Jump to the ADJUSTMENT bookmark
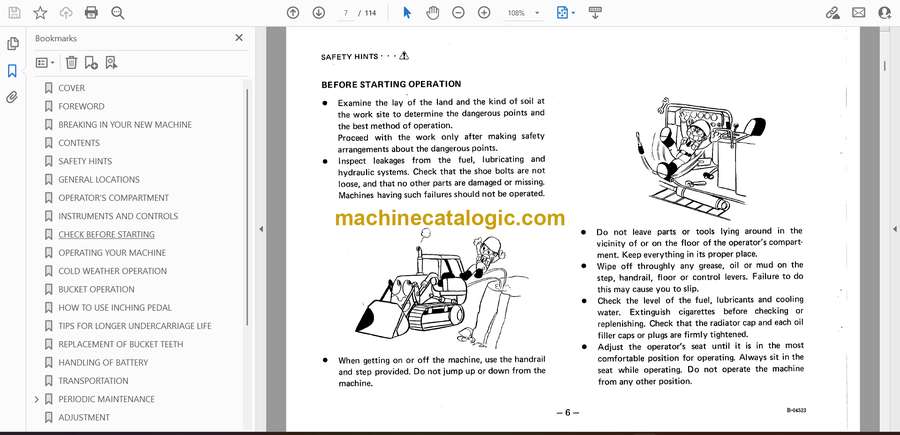This screenshot has height=435, width=900. (84, 417)
